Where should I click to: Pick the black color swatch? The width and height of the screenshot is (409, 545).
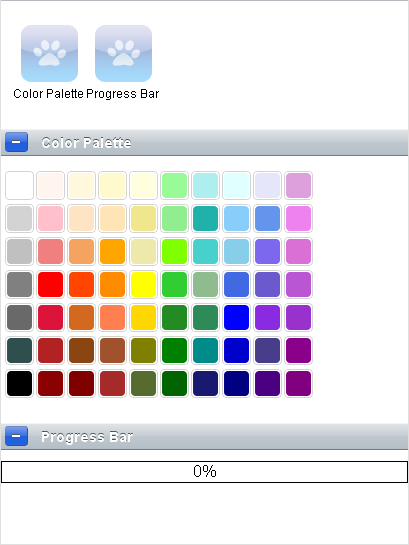[x=19, y=383]
